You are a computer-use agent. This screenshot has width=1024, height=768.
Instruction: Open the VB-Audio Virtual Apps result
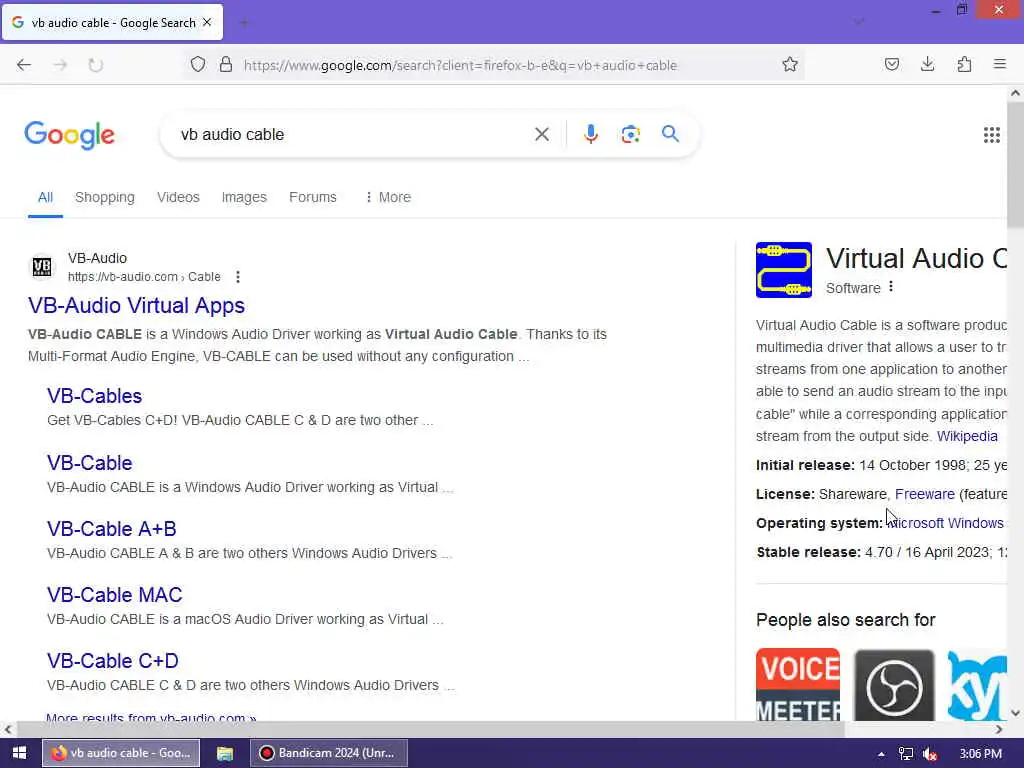[136, 306]
